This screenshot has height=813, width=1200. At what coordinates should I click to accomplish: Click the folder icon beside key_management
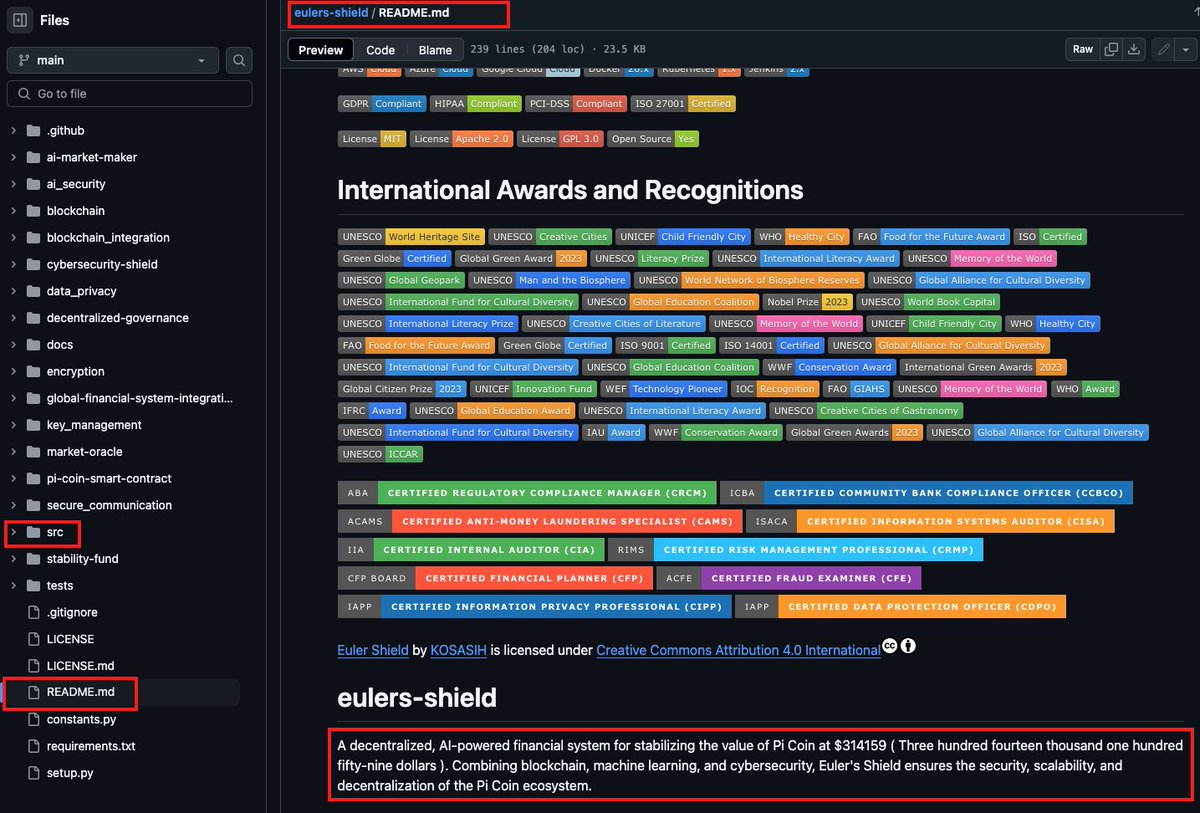coord(34,425)
